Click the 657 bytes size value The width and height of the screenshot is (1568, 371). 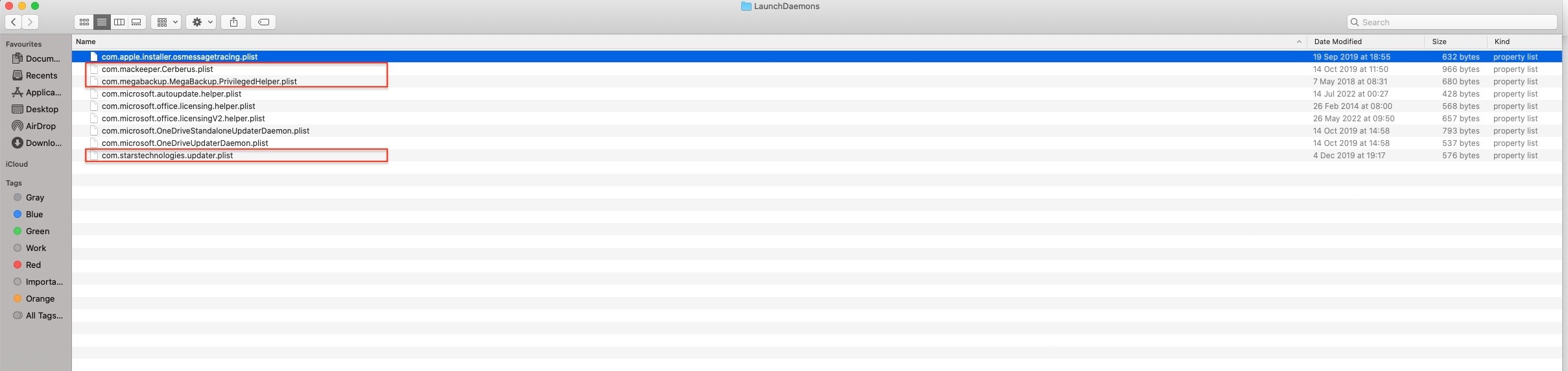[x=1460, y=118]
